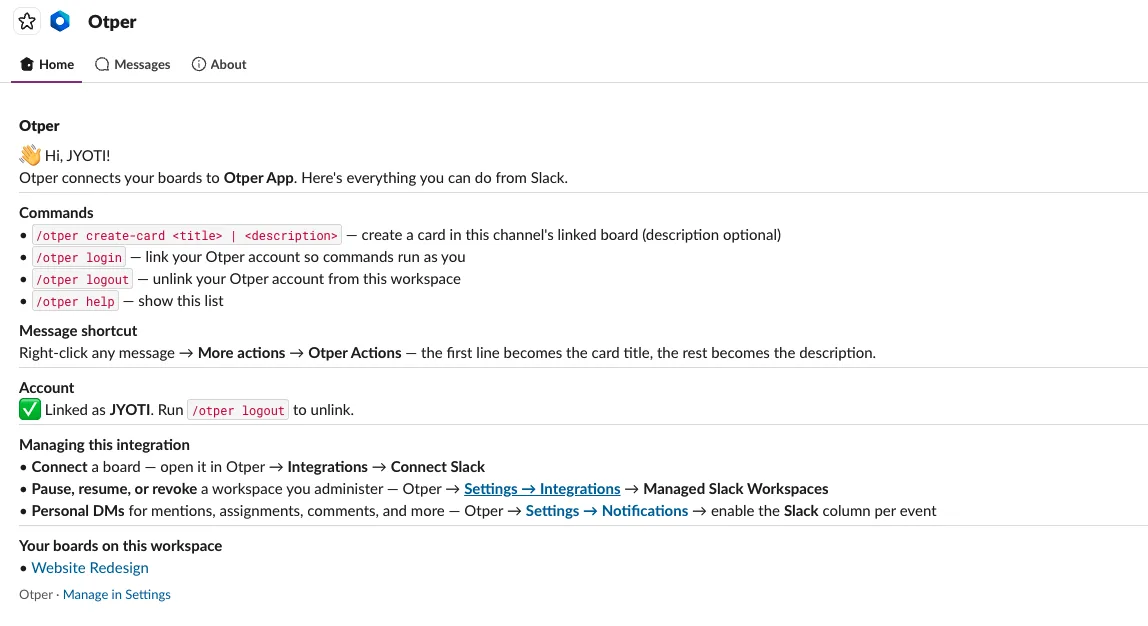Screen dimensions: 1148x626
Task: Click the show this list description
Action: tap(181, 302)
